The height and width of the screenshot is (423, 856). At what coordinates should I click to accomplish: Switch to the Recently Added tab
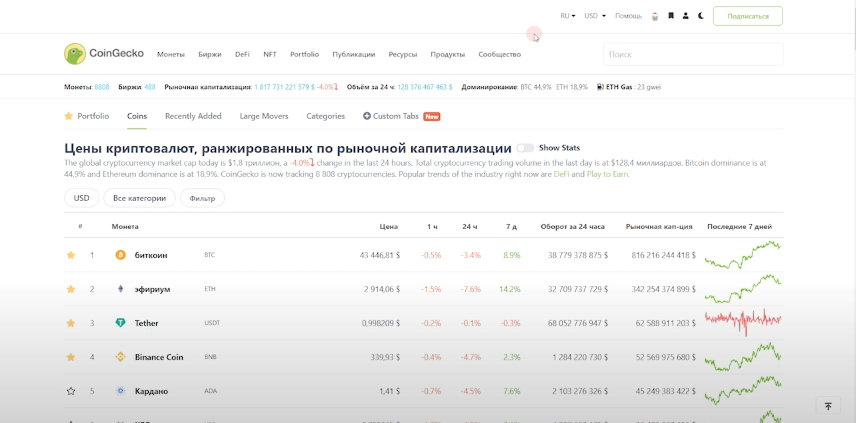pyautogui.click(x=193, y=116)
